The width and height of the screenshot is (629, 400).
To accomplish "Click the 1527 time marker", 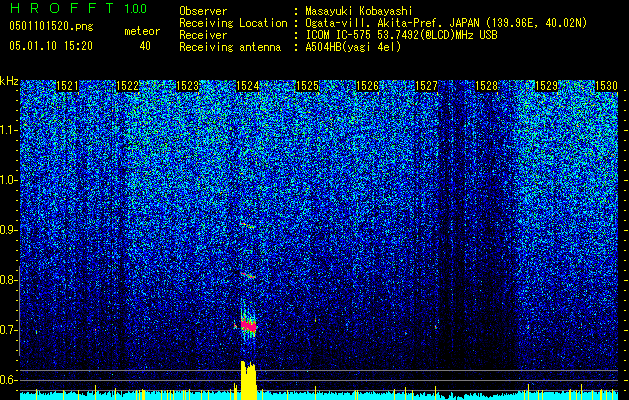I will 426,86.
